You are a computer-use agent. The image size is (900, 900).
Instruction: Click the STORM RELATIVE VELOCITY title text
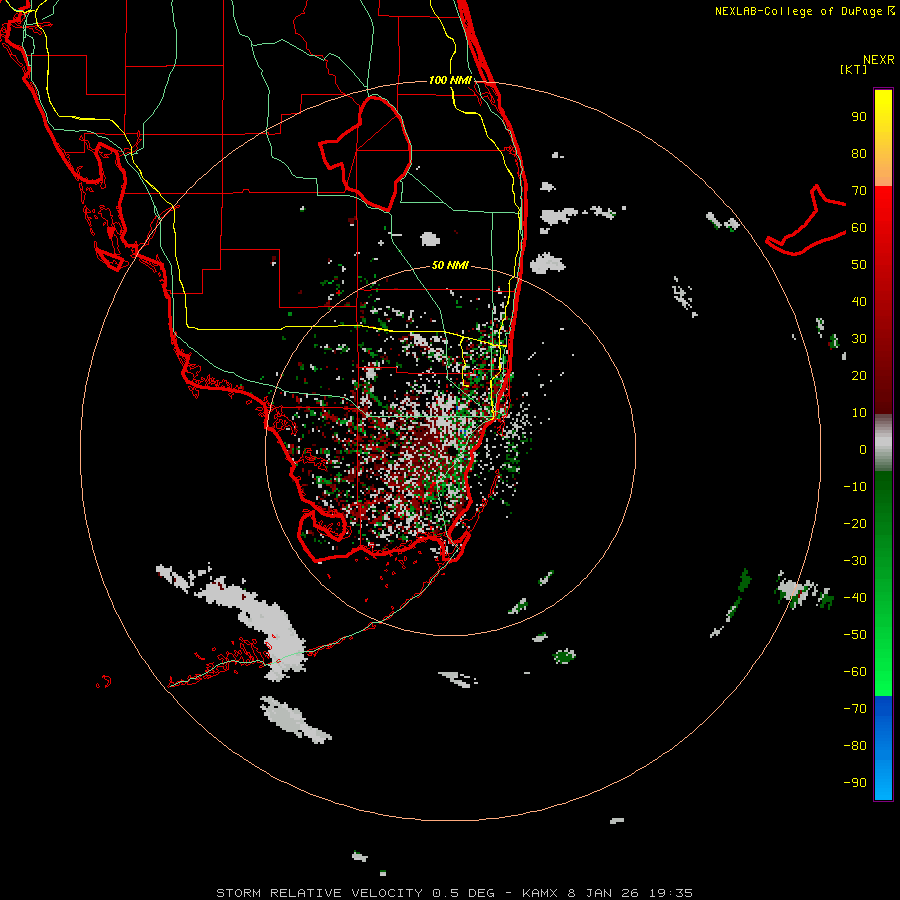[319, 893]
